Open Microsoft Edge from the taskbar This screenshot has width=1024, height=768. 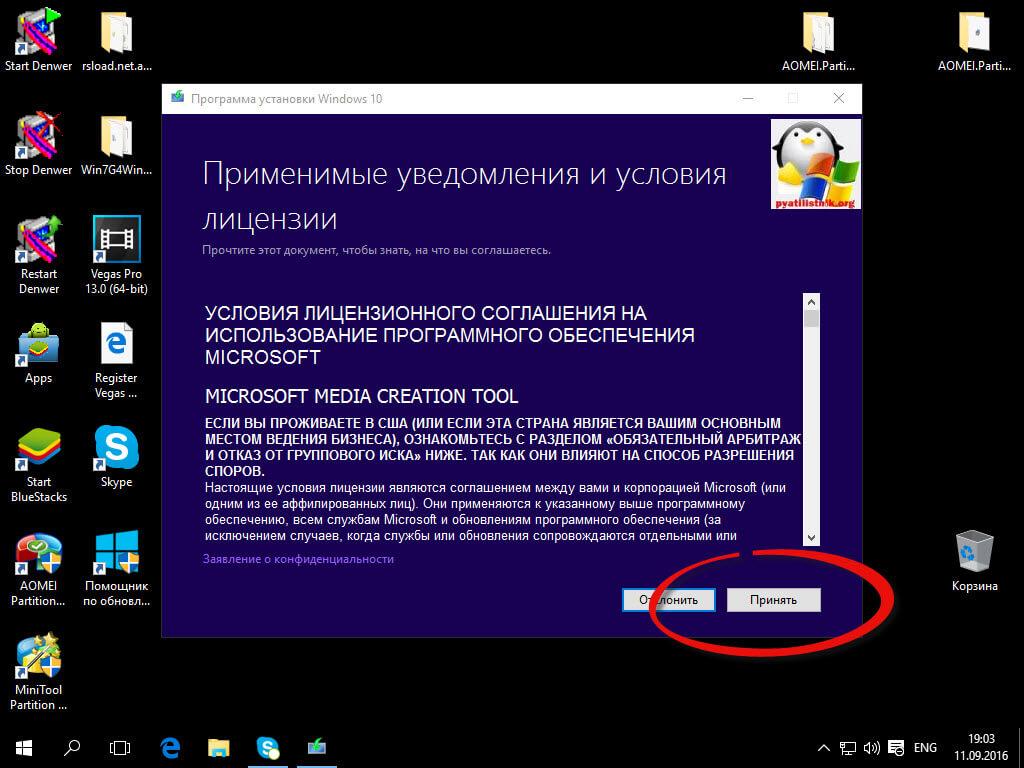pyautogui.click(x=170, y=748)
